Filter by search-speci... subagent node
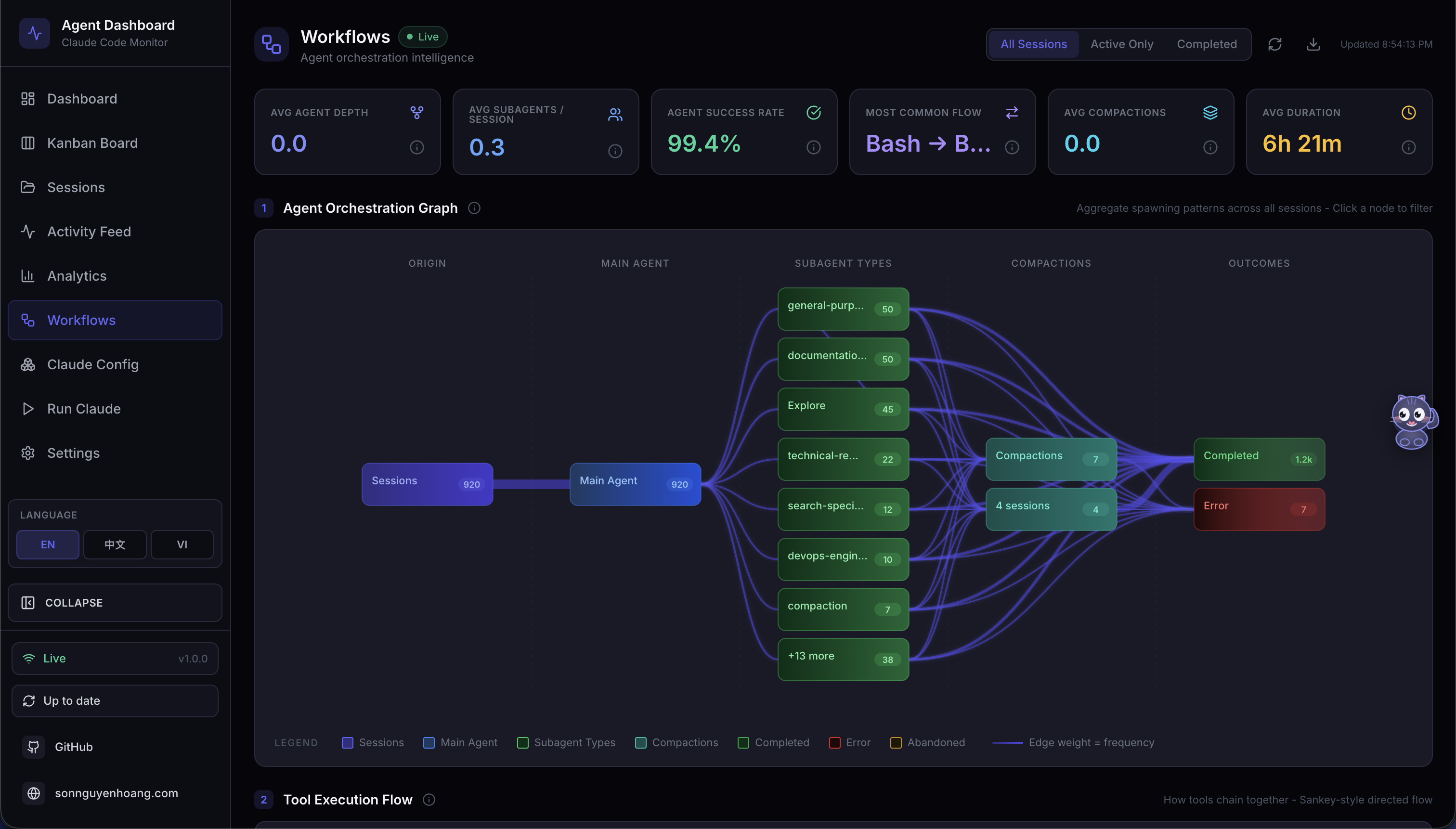1456x829 pixels. coord(843,510)
